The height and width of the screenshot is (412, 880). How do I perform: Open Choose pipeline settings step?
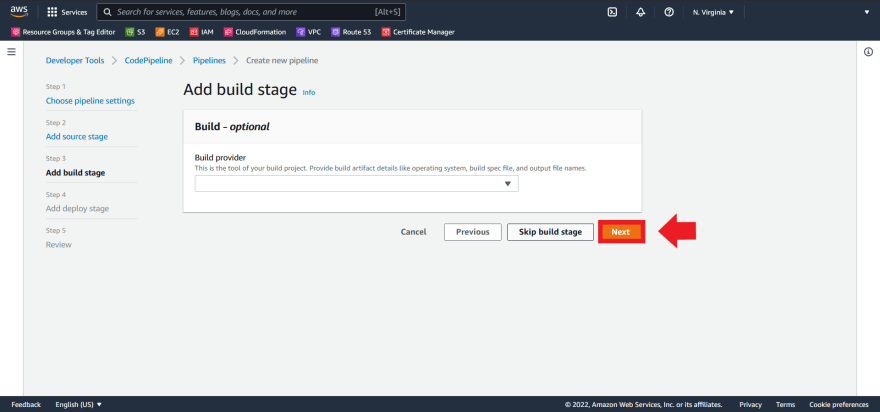(90, 101)
